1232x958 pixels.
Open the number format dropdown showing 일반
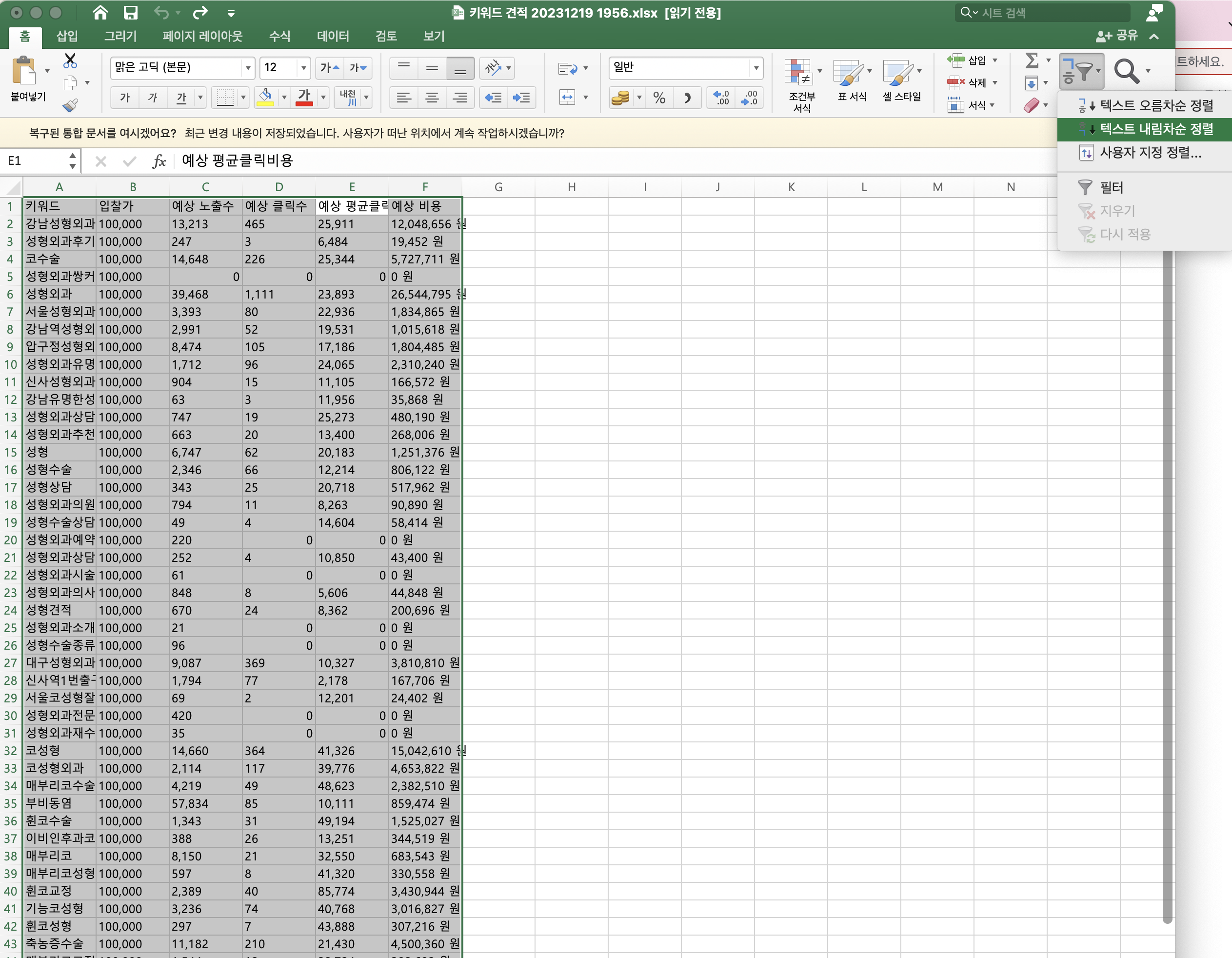click(x=756, y=68)
